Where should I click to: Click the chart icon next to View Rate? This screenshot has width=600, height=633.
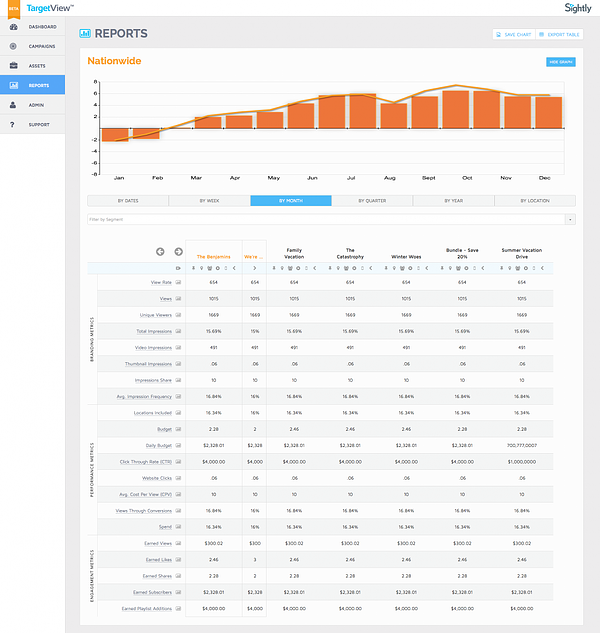[179, 282]
